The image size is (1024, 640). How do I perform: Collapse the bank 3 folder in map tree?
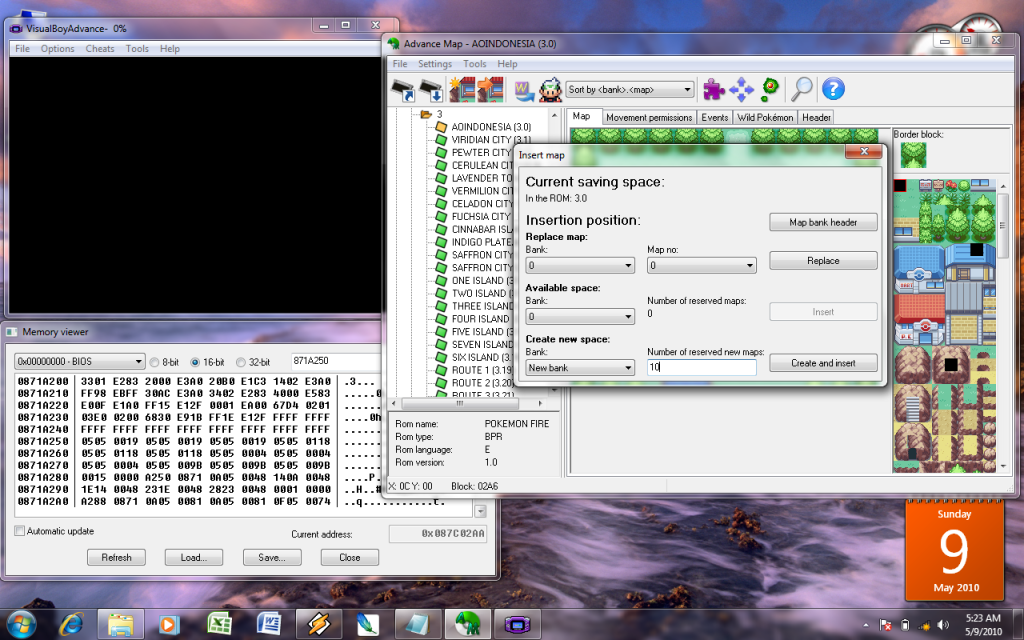pyautogui.click(x=426, y=114)
